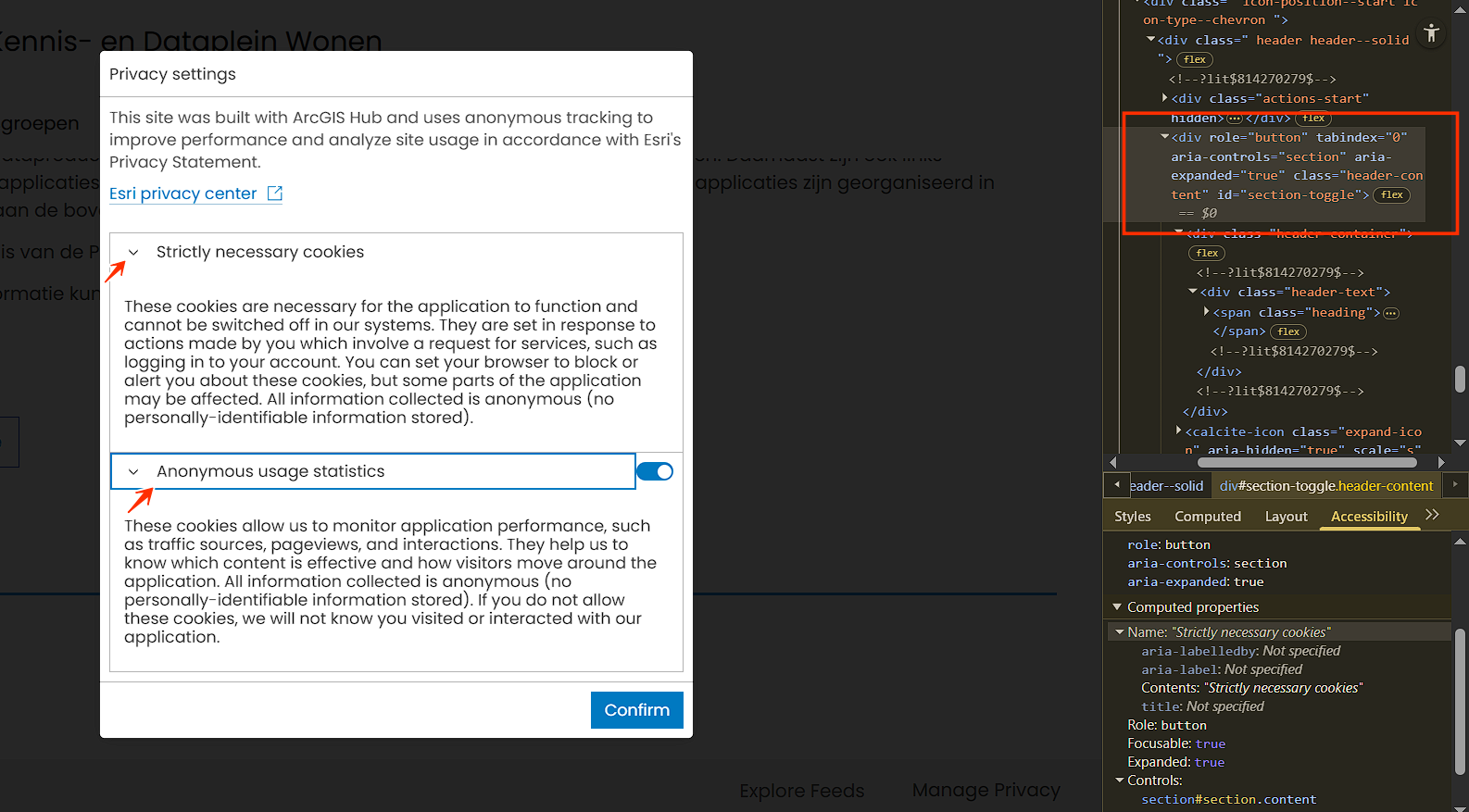This screenshot has height=812, width=1469.
Task: Collapse the Strictly necessary cookies section
Action: coord(134,252)
